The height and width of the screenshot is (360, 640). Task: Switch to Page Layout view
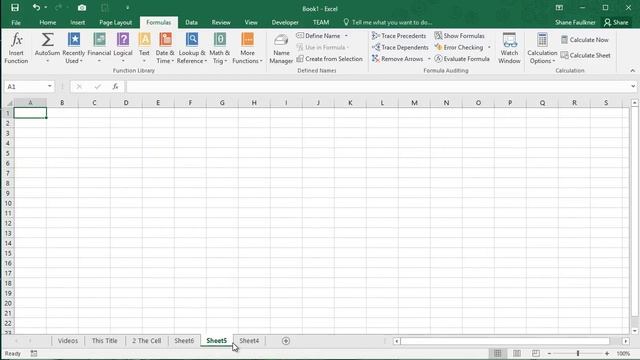[517, 353]
